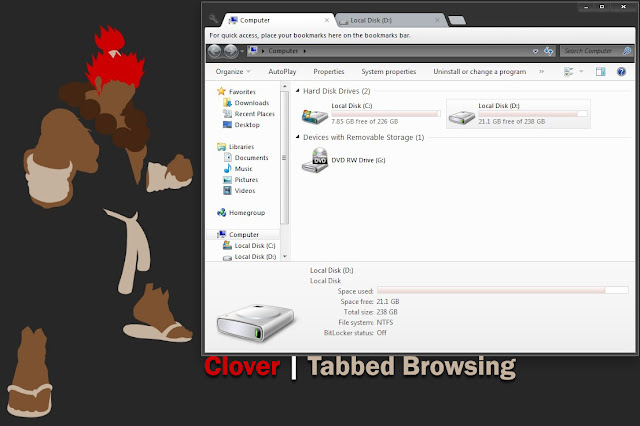Switch to the Local Disk (D:) tab

[390, 20]
